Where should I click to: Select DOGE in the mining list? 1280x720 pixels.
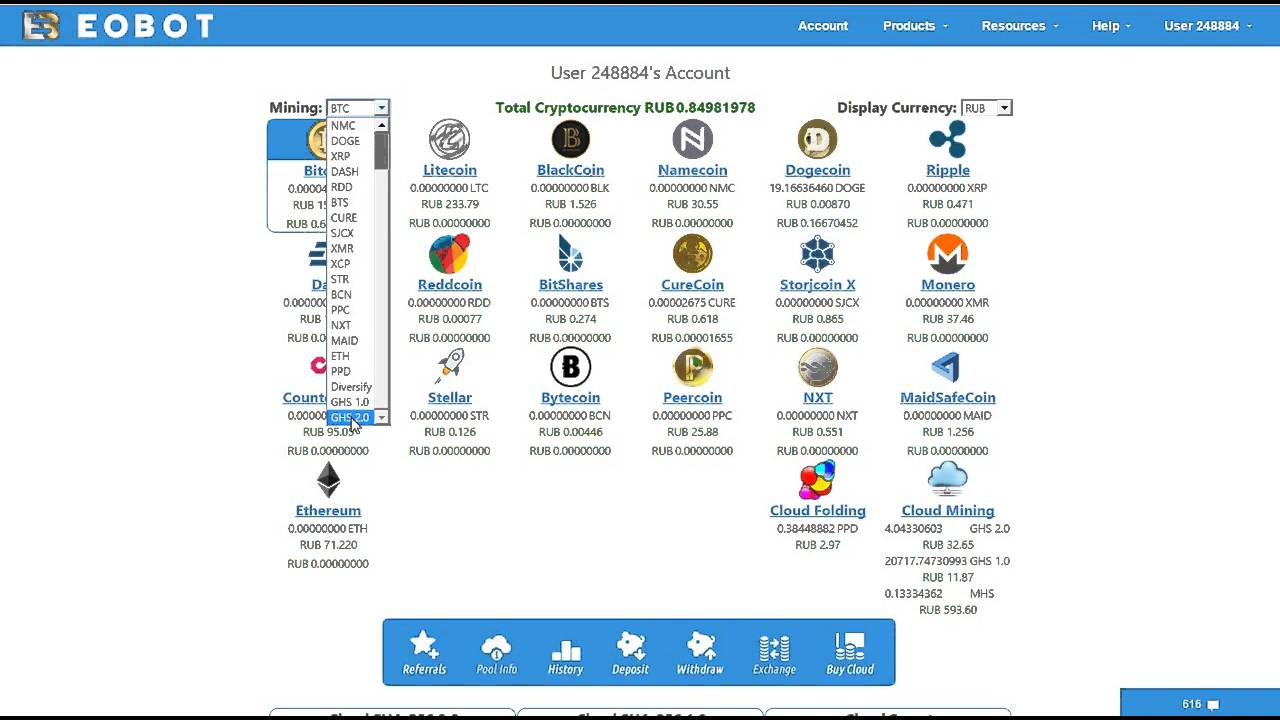coord(351,141)
